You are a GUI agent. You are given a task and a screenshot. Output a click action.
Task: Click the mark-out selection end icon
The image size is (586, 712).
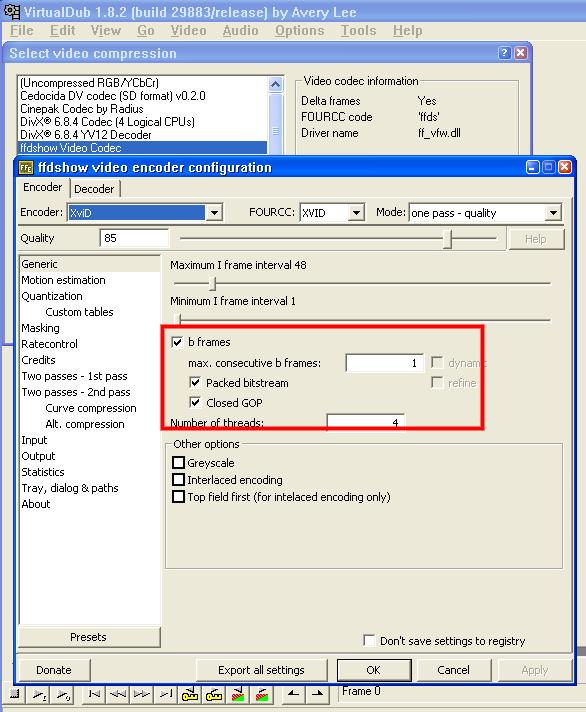click(317, 694)
